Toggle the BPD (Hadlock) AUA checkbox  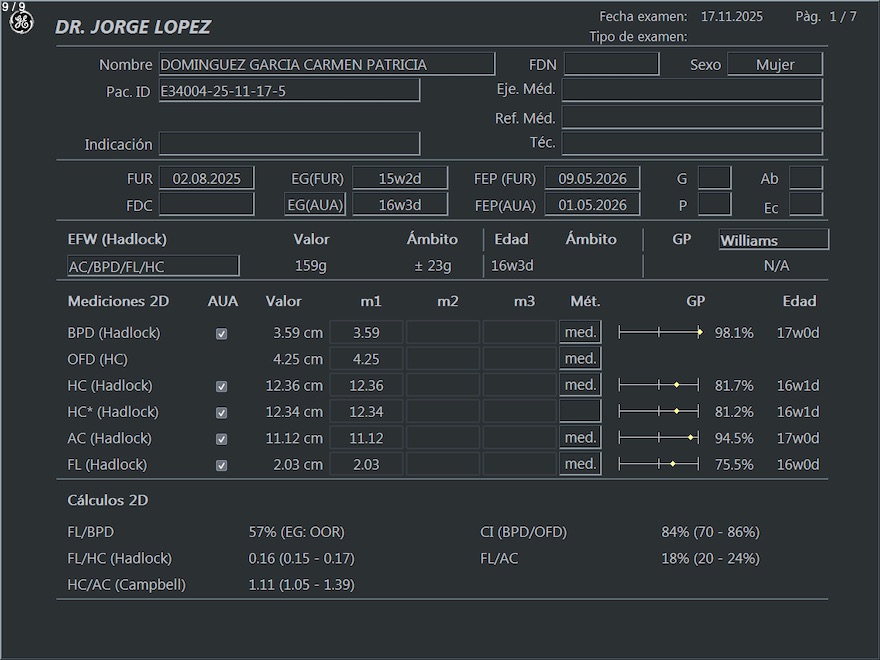(x=222, y=334)
